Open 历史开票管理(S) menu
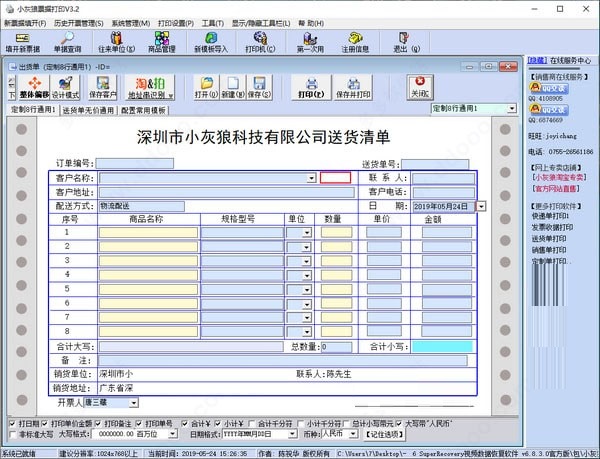This screenshot has width=600, height=459. (x=79, y=23)
